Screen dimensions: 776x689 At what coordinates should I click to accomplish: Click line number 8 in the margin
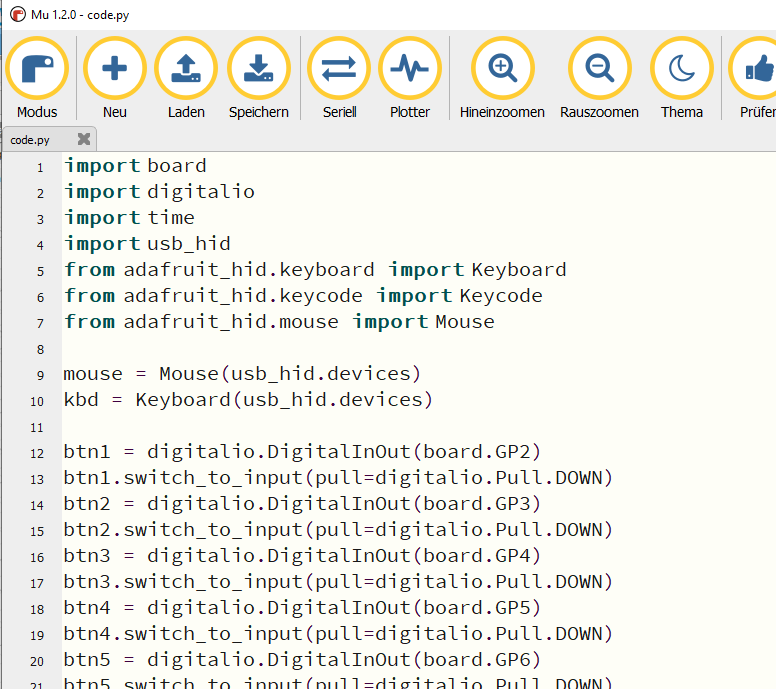(x=40, y=349)
